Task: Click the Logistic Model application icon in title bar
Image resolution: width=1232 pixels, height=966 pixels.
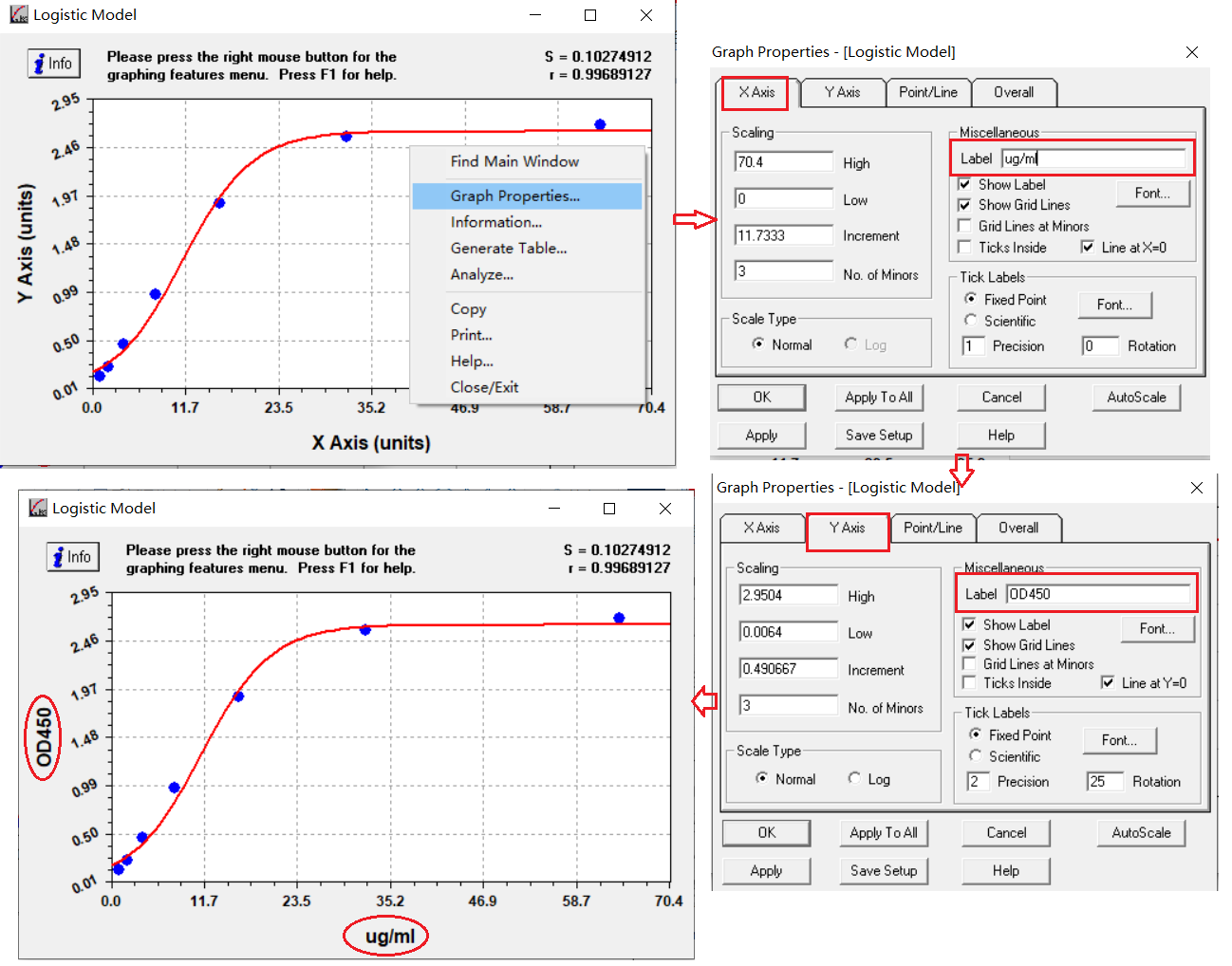Action: (21, 14)
